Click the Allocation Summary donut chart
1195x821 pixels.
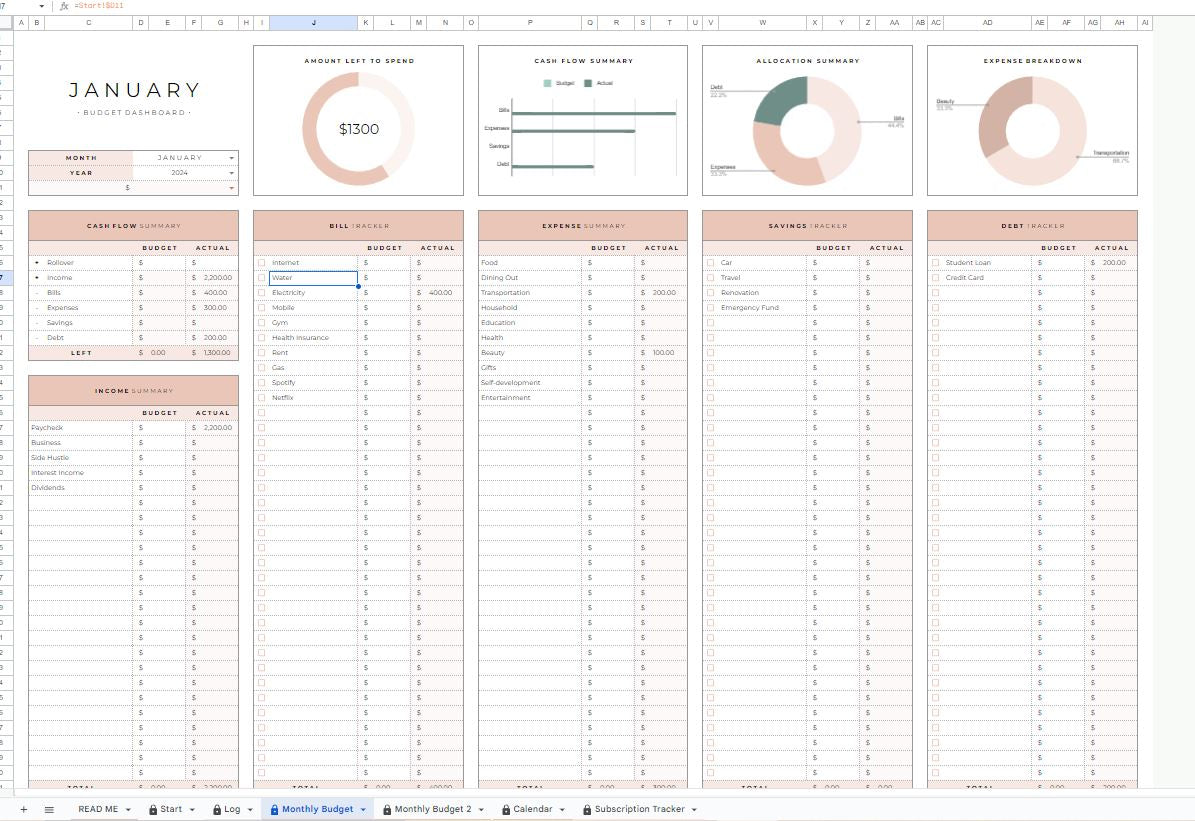807,130
